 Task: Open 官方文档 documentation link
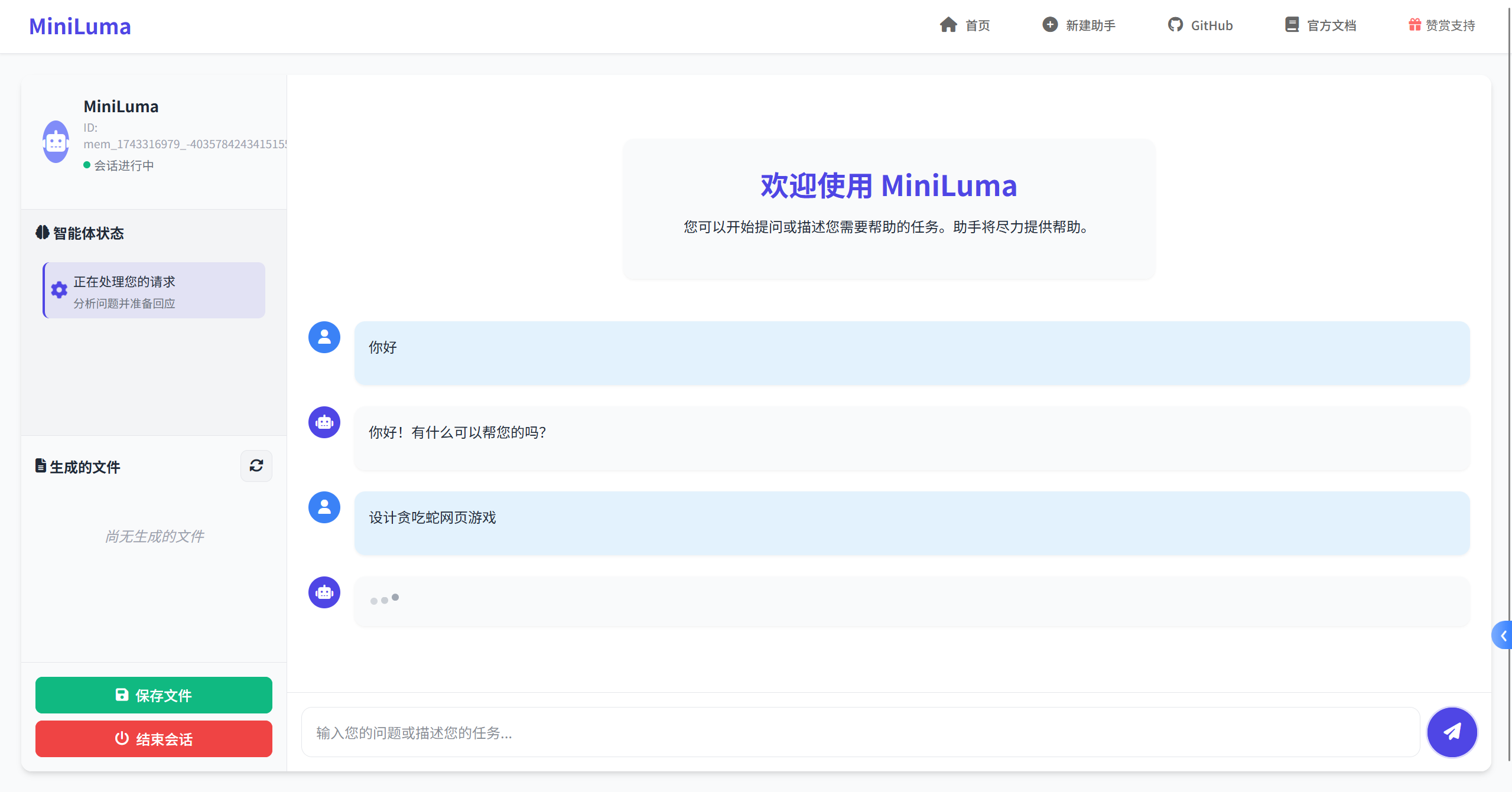[x=1321, y=25]
